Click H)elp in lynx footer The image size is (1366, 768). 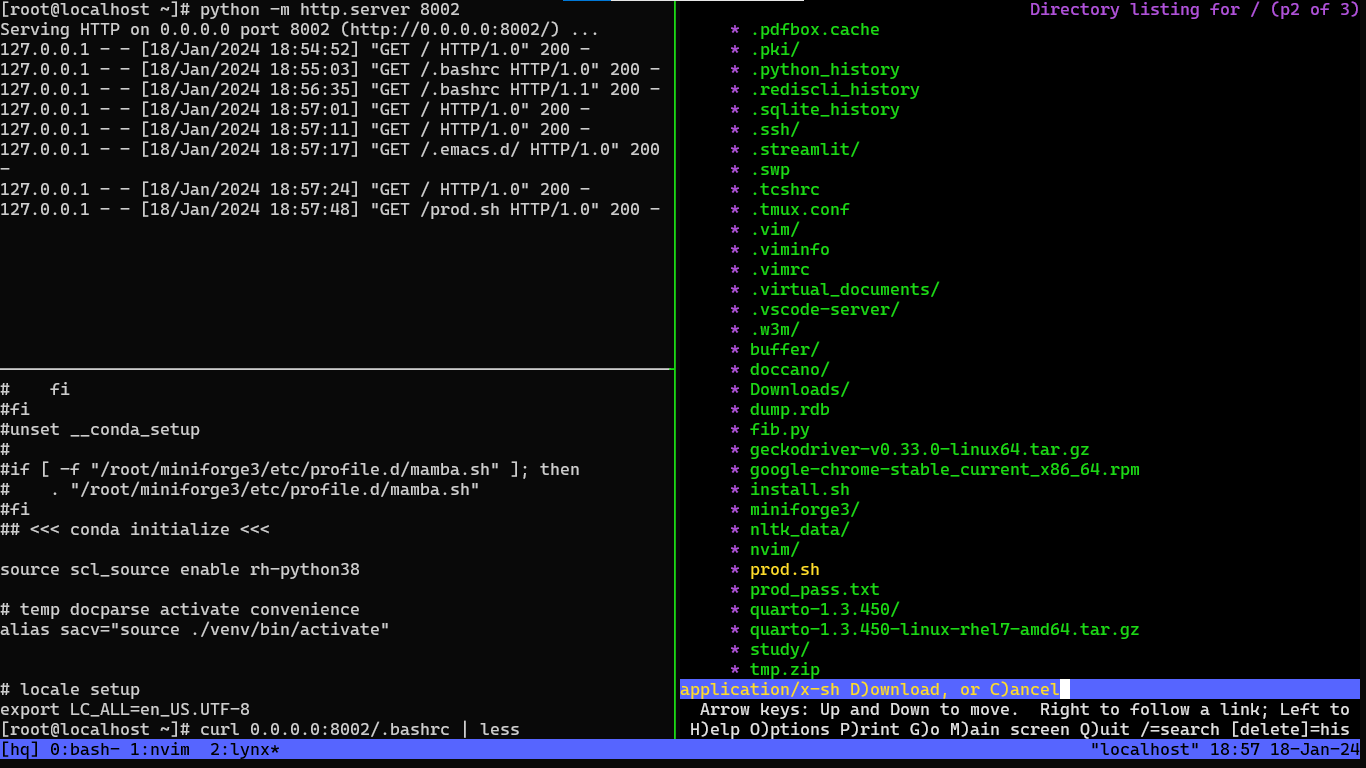pos(715,730)
